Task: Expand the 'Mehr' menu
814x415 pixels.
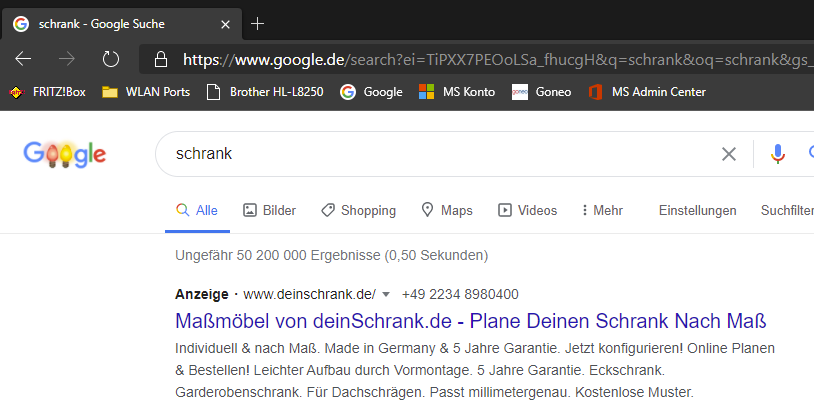Action: pyautogui.click(x=602, y=210)
